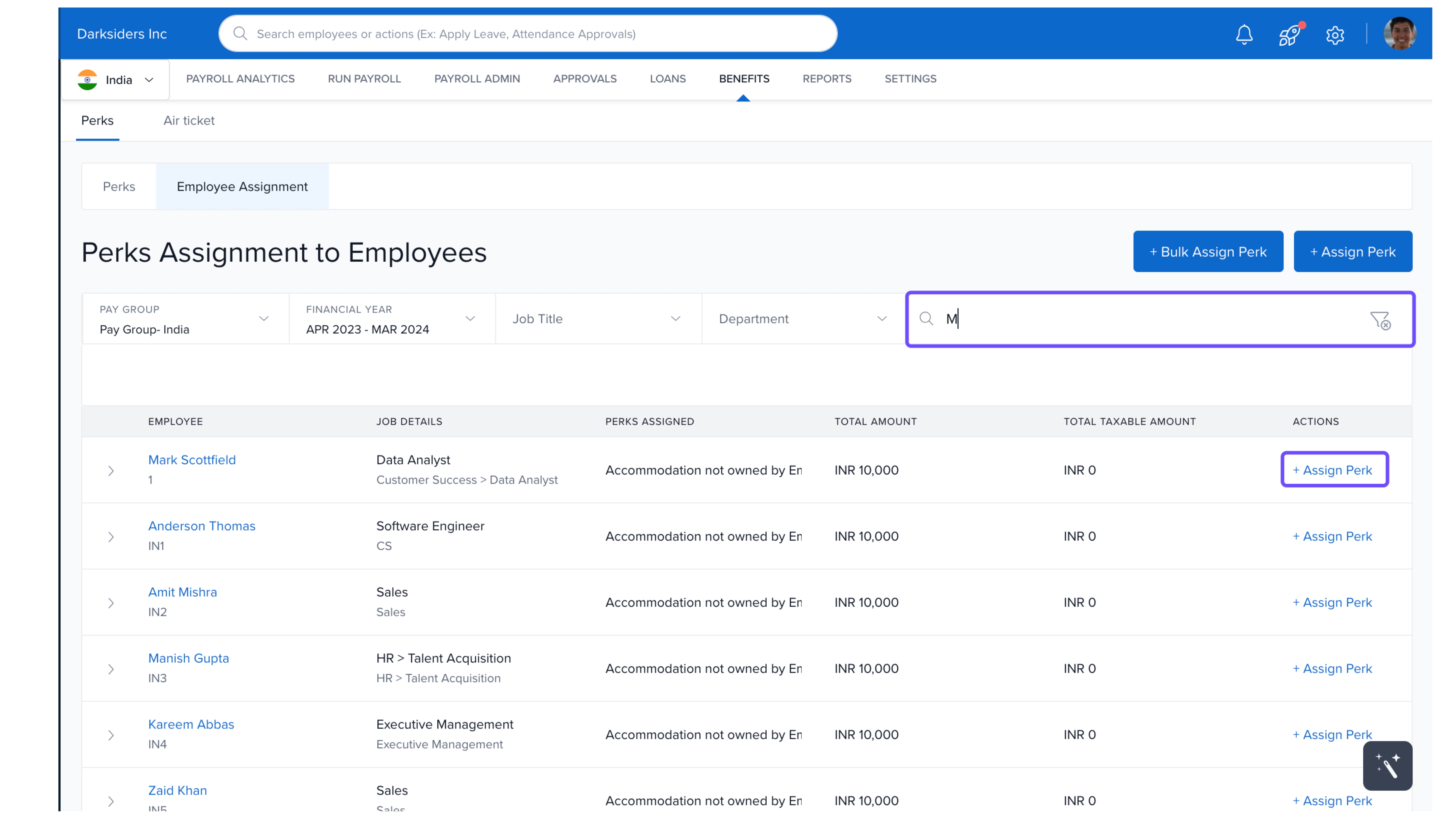
Task: Open the Pay Group dropdown
Action: click(x=185, y=319)
